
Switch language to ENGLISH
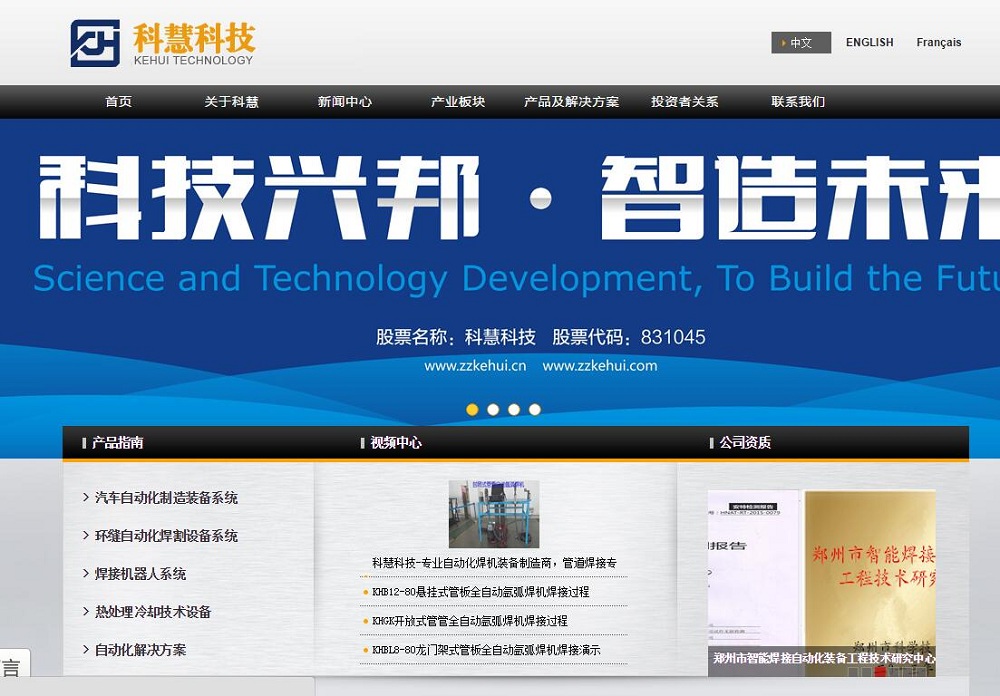coord(869,42)
